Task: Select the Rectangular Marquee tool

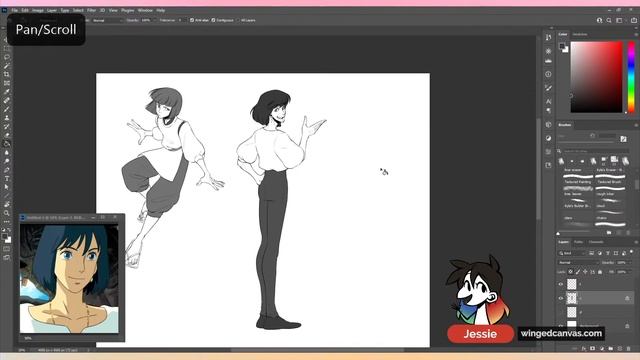Action: click(x=7, y=49)
